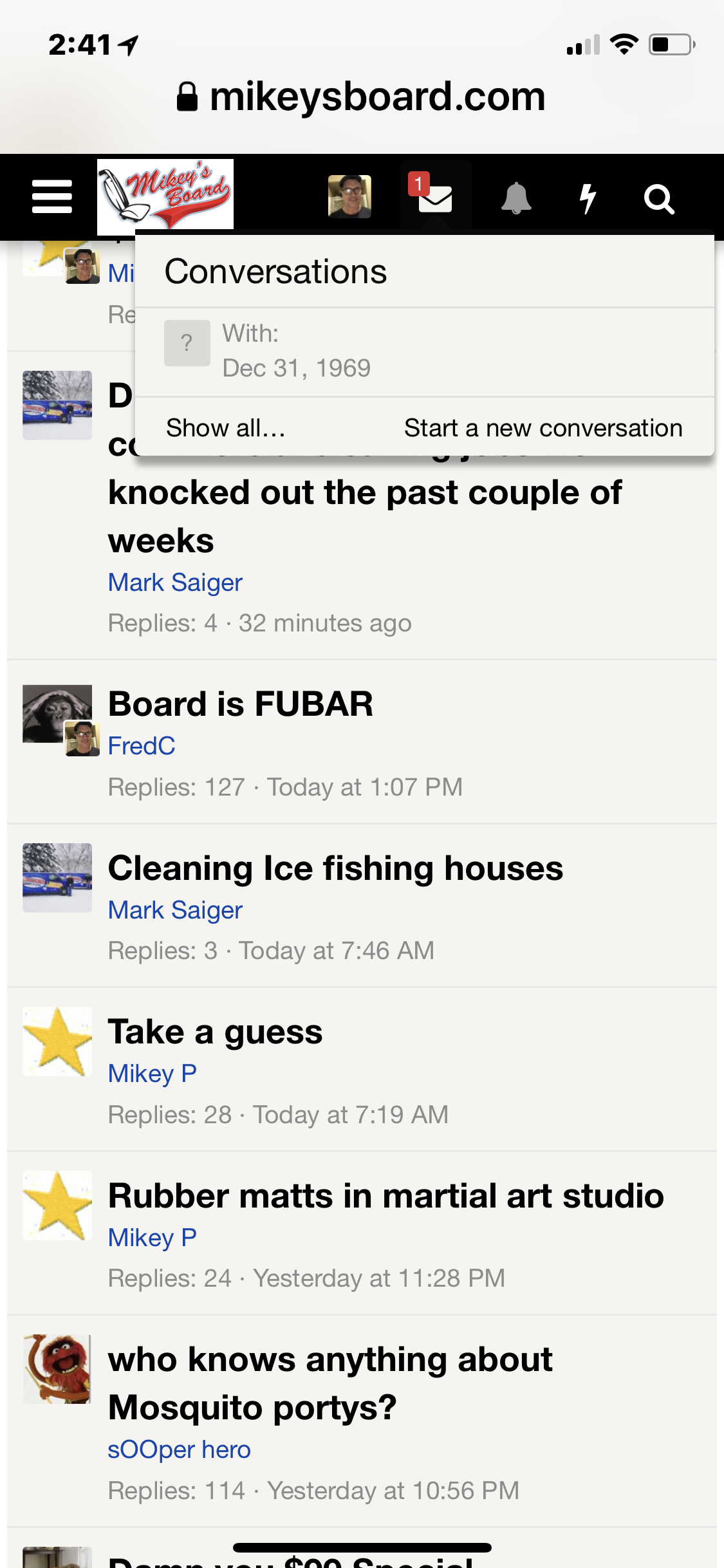Open the Board is FUBAR thread
Screen dimensions: 724x1568
click(240, 704)
